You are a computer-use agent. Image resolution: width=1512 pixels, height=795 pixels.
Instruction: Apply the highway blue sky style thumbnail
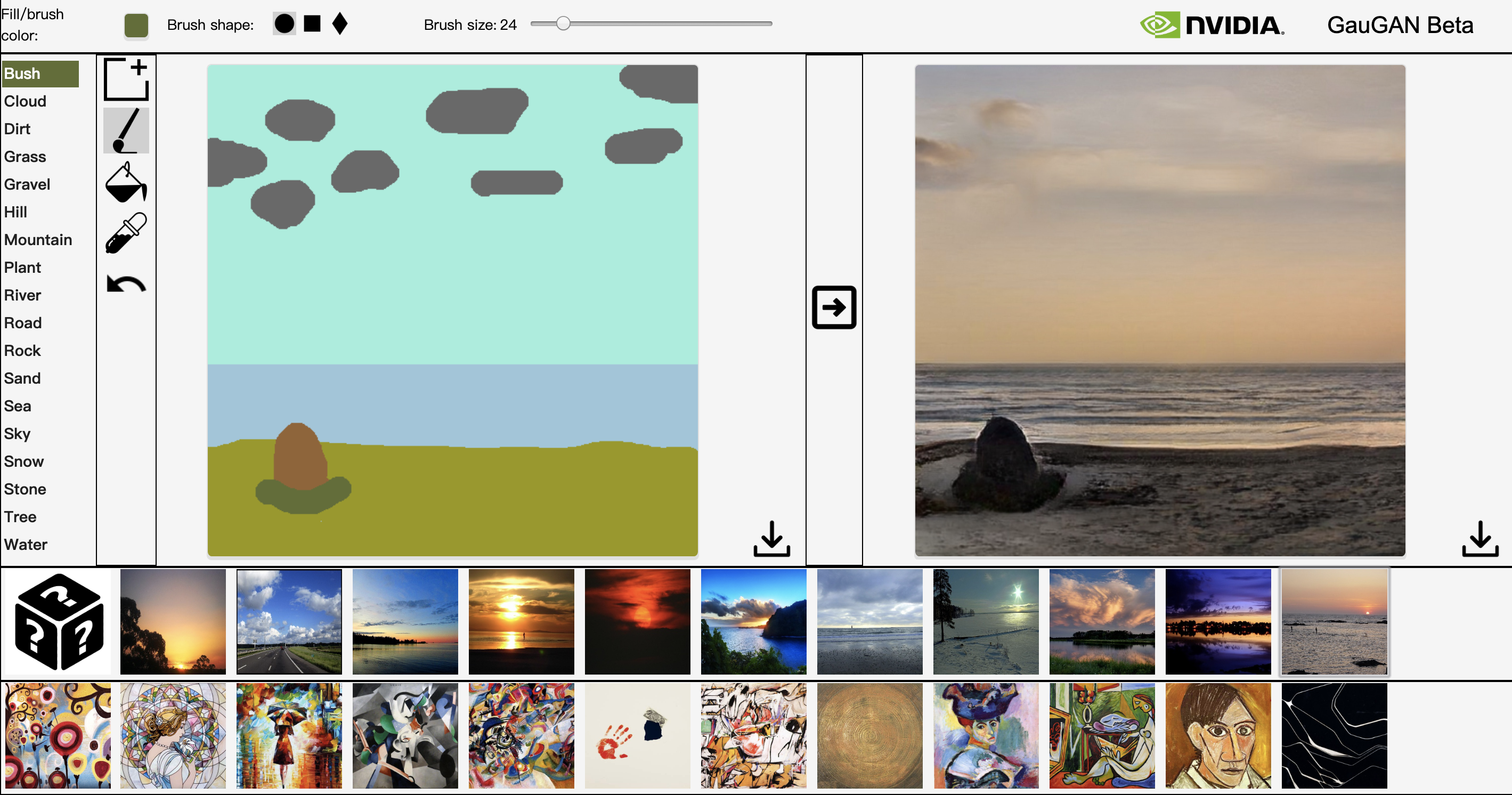[289, 621]
